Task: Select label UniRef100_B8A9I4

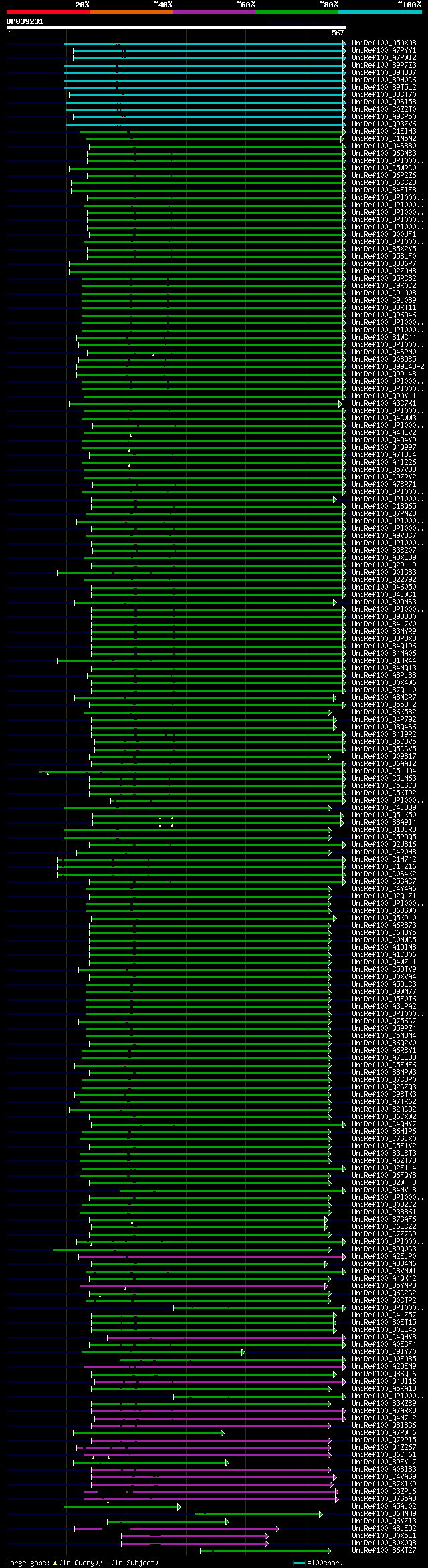Action: [384, 823]
